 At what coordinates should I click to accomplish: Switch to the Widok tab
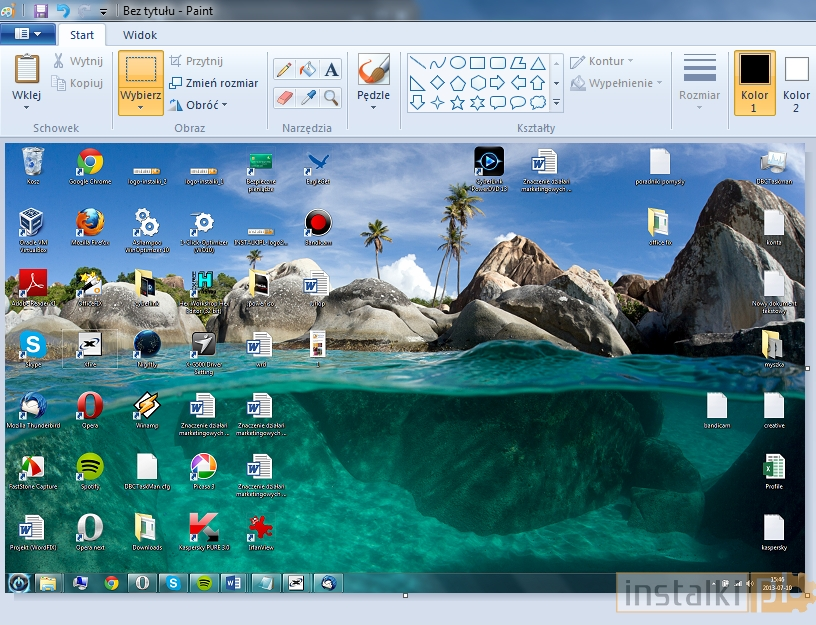(x=140, y=35)
